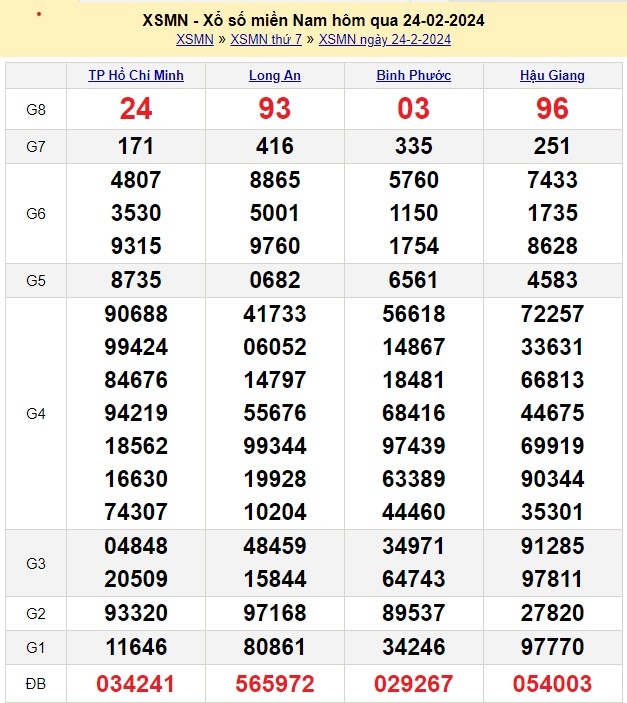
Task: Click Hậu Giang jackpot number 054003
Action: [552, 684]
